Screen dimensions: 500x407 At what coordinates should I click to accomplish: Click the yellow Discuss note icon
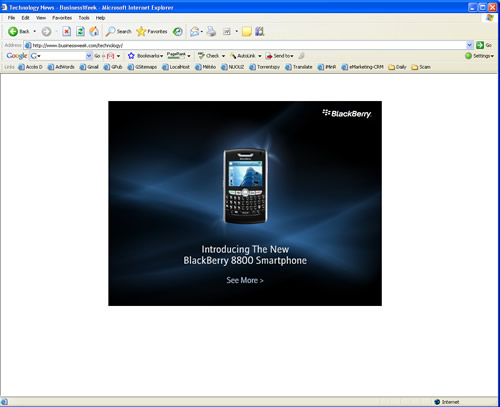click(x=247, y=32)
